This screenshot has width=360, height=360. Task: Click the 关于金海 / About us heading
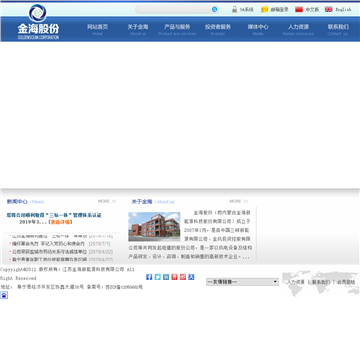(153, 202)
